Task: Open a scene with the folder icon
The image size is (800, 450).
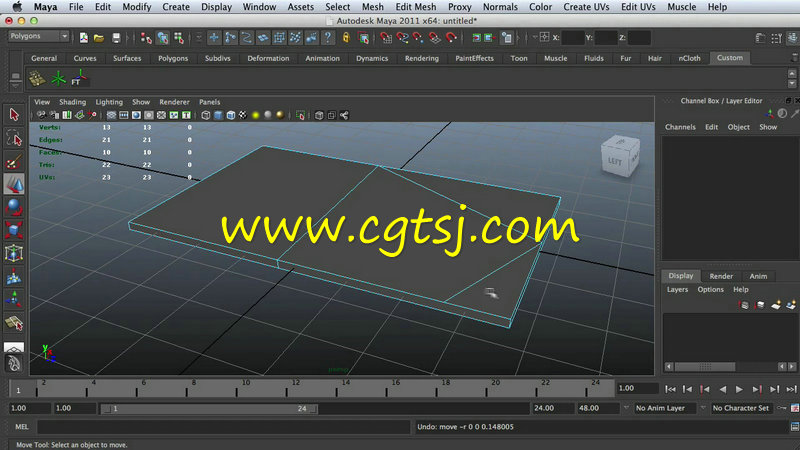Action: [x=99, y=38]
